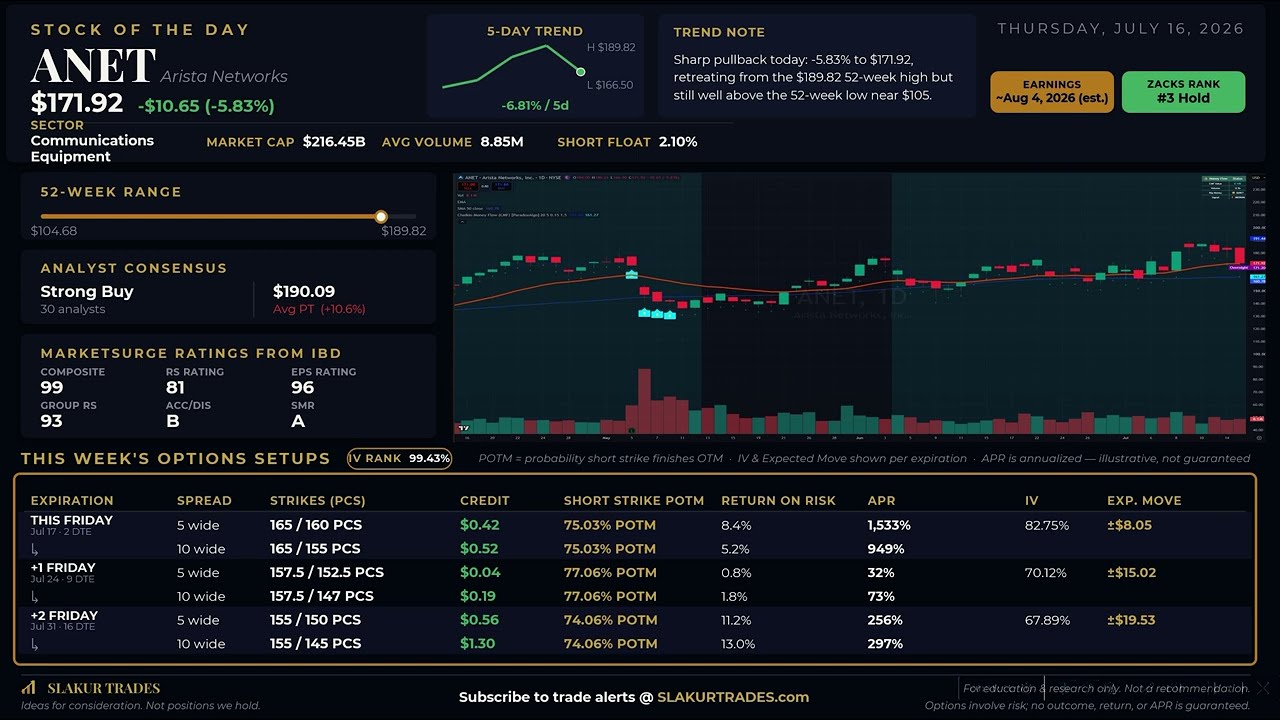The image size is (1280, 720).
Task: Click the -6.81% / 5d trend figure
Action: [535, 105]
